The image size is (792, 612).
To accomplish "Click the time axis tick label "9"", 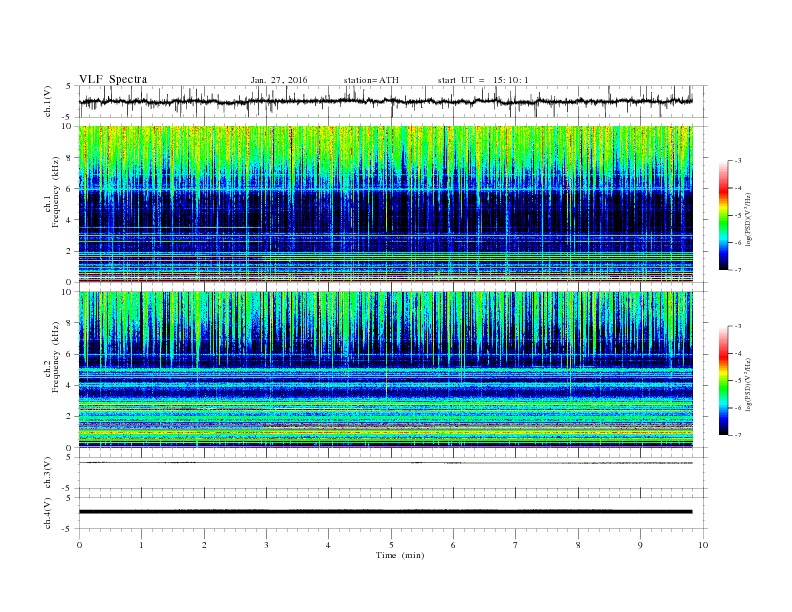I will click(x=640, y=545).
